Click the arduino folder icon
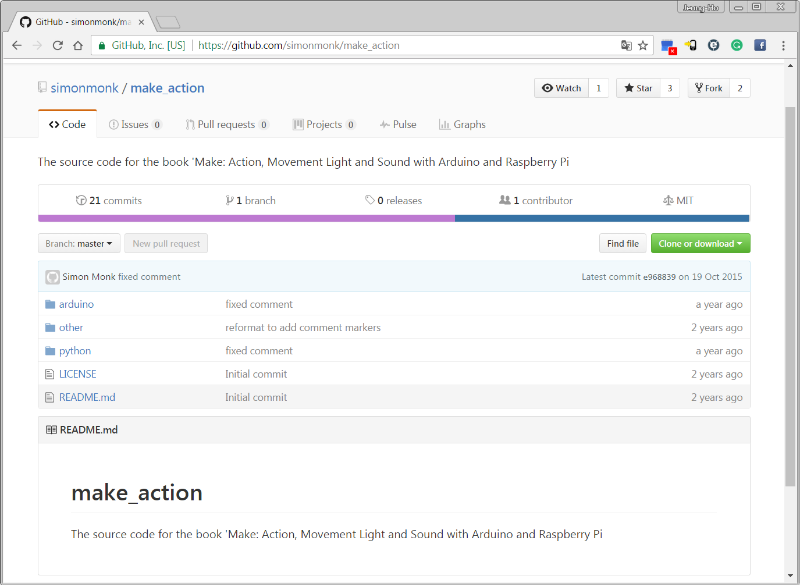This screenshot has height=585, width=800. (50, 304)
